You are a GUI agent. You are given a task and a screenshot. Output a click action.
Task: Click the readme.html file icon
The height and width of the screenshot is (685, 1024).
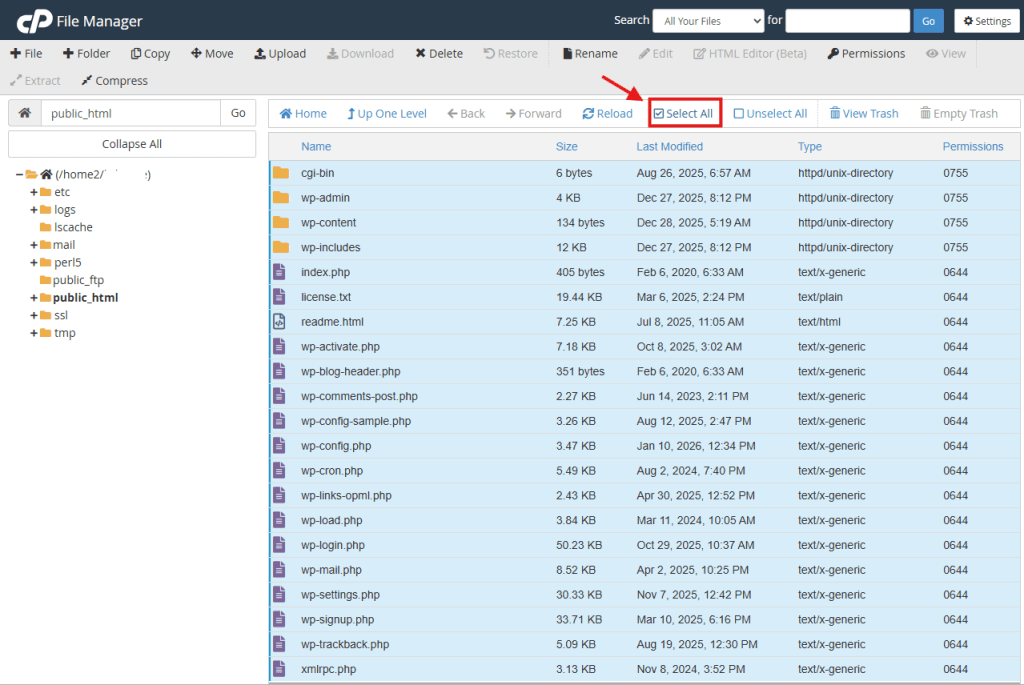(280, 322)
